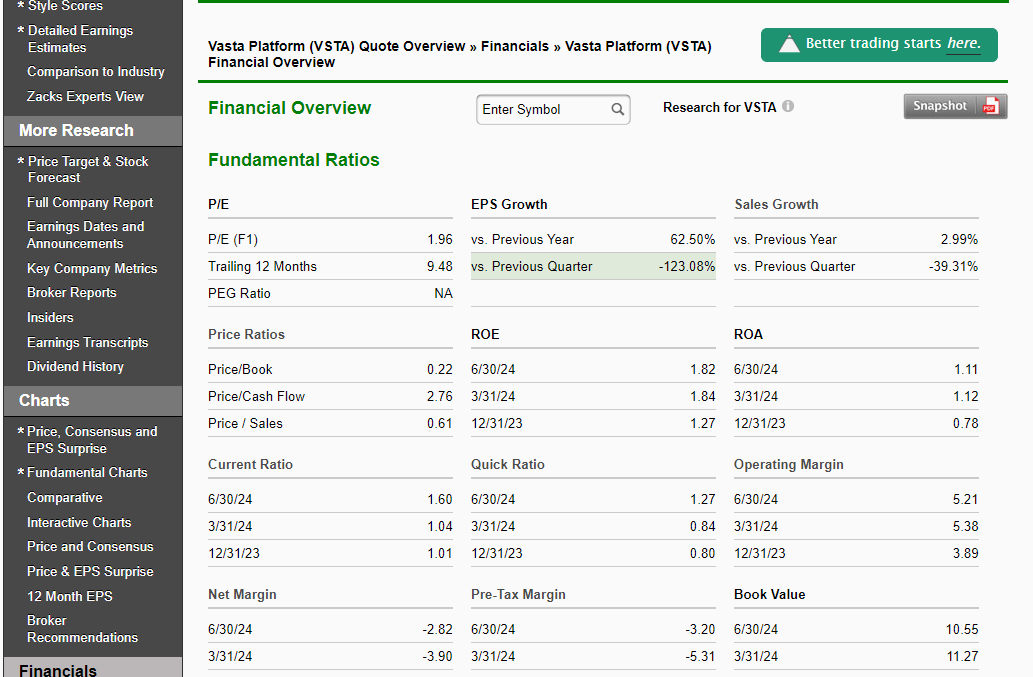Image resolution: width=1033 pixels, height=677 pixels.
Task: Click the PDF icon on Snapshot button
Action: pos(991,106)
